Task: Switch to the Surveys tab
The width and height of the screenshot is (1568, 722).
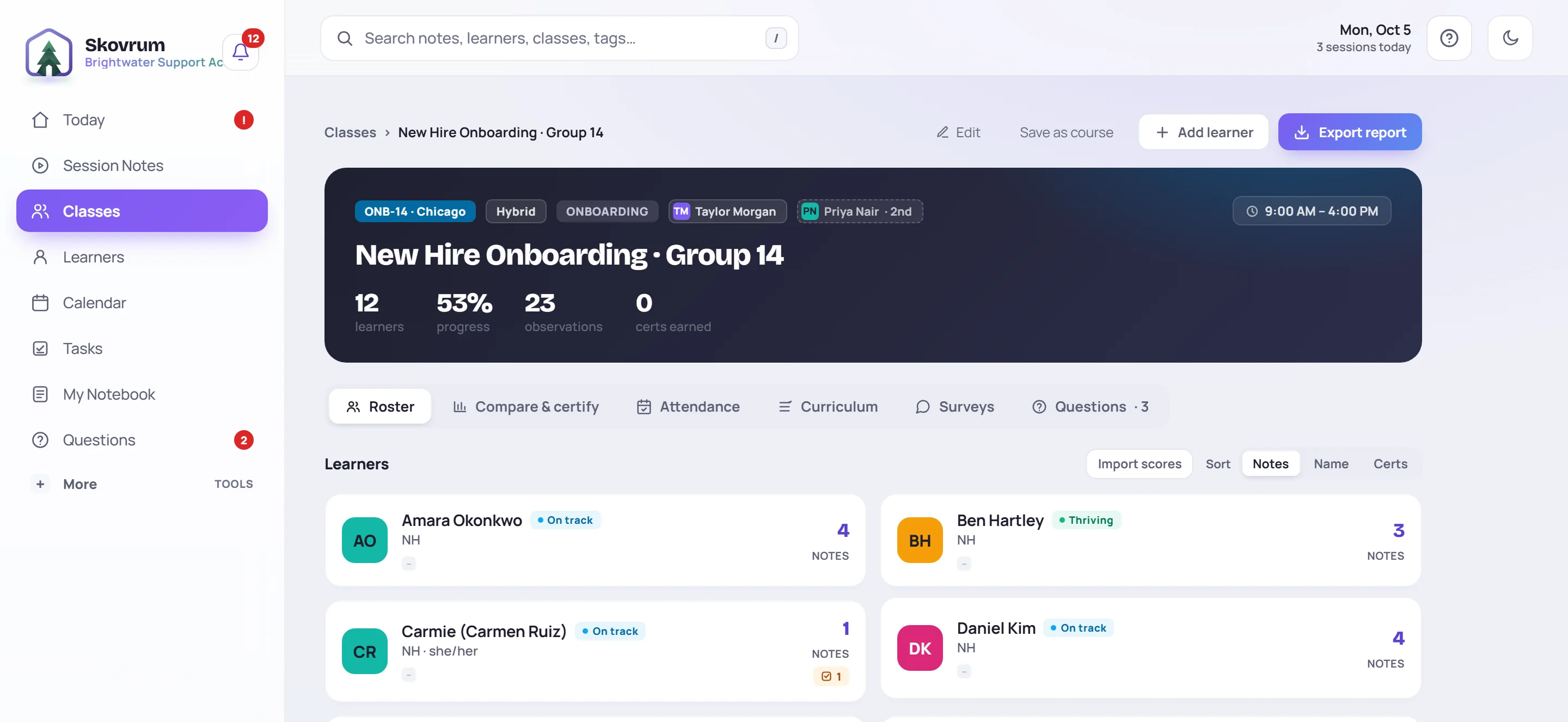Action: click(x=954, y=406)
